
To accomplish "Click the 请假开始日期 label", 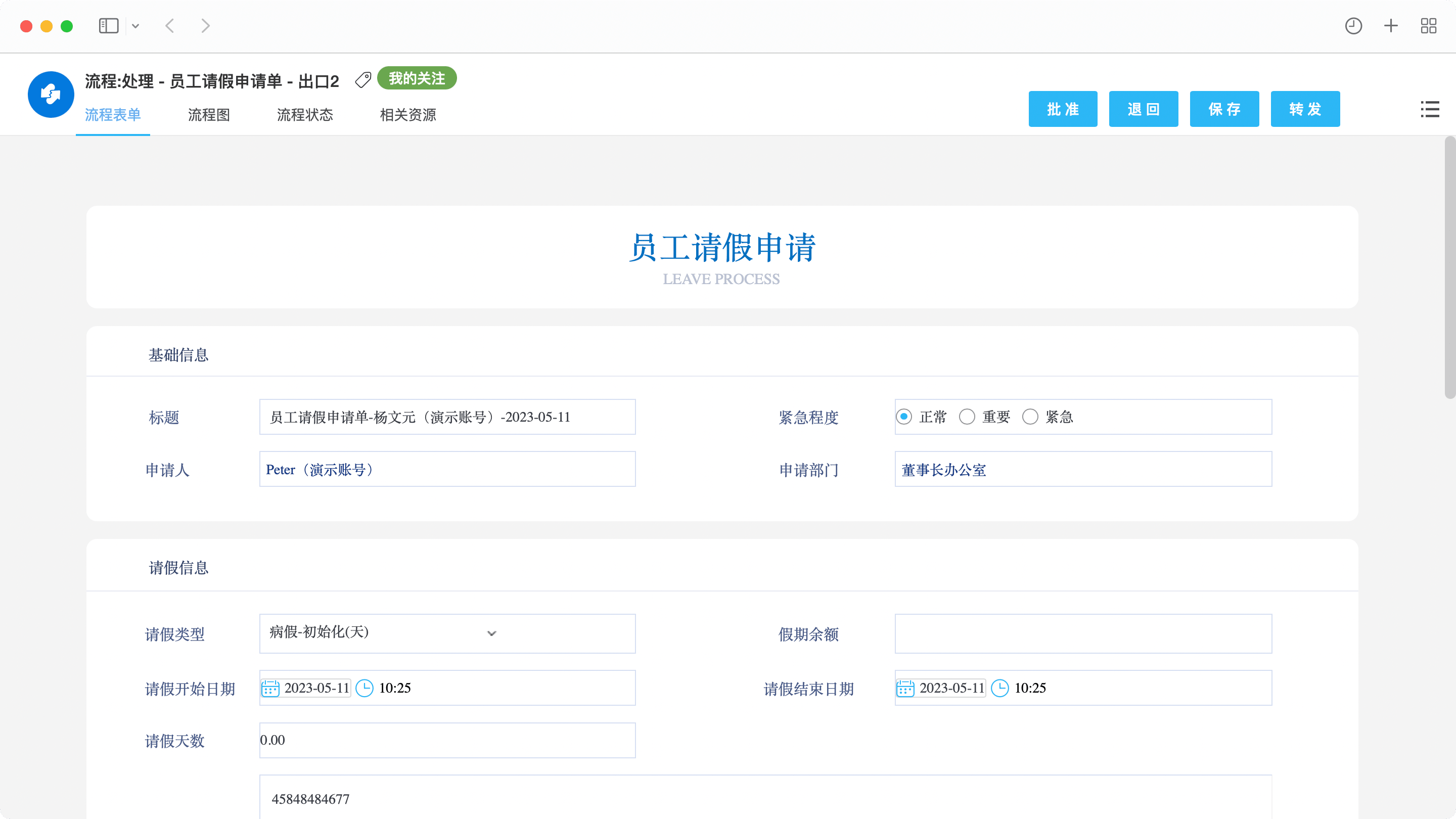I will (x=190, y=689).
